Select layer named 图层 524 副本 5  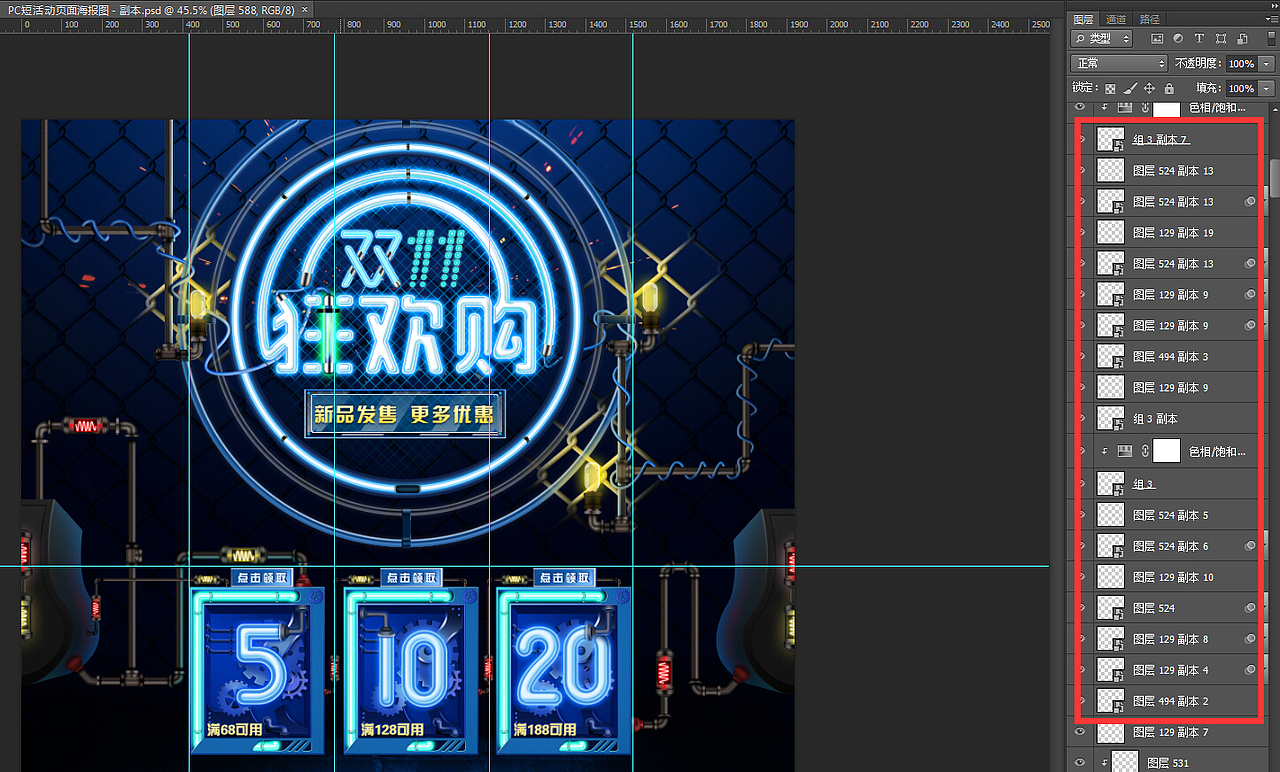[x=1170, y=516]
